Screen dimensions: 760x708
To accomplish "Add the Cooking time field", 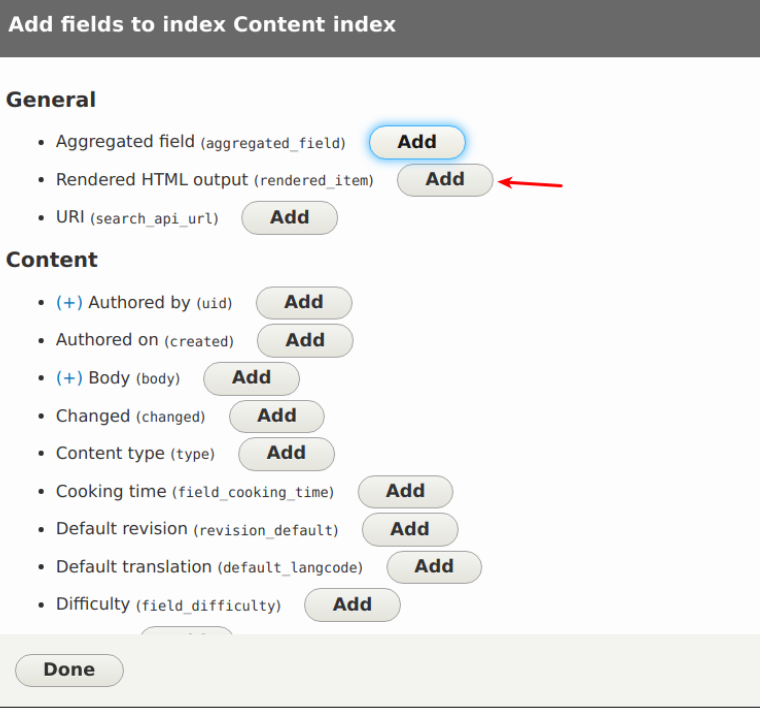I will pyautogui.click(x=405, y=491).
